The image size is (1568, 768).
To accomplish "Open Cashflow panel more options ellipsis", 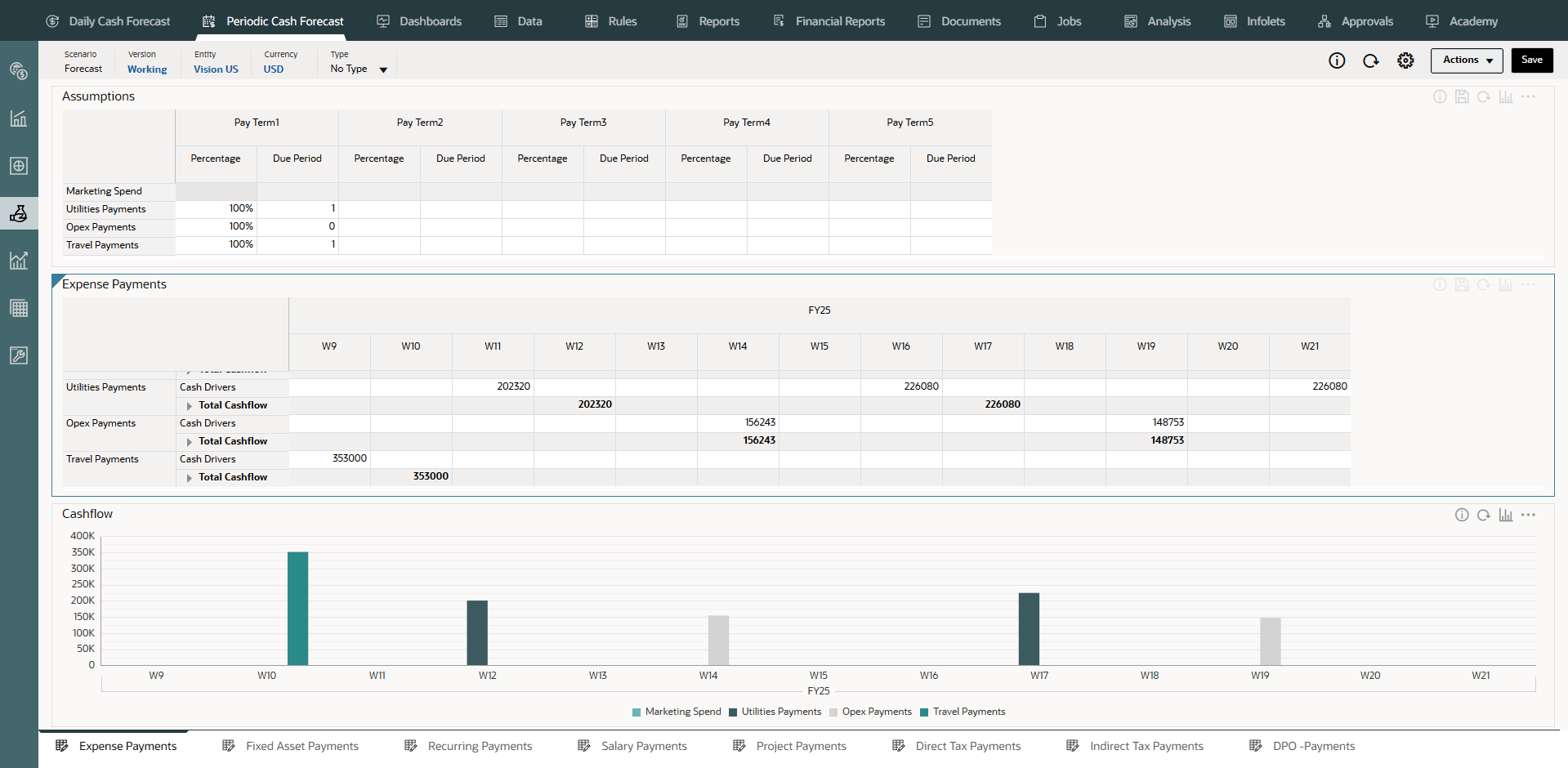I will [1529, 515].
